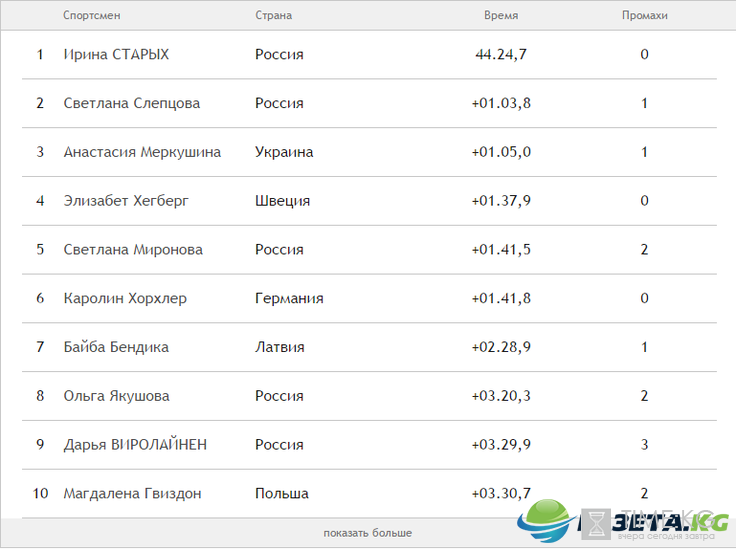Click the winning time '44.24,7'
Image resolution: width=736 pixels, height=550 pixels.
501,54
